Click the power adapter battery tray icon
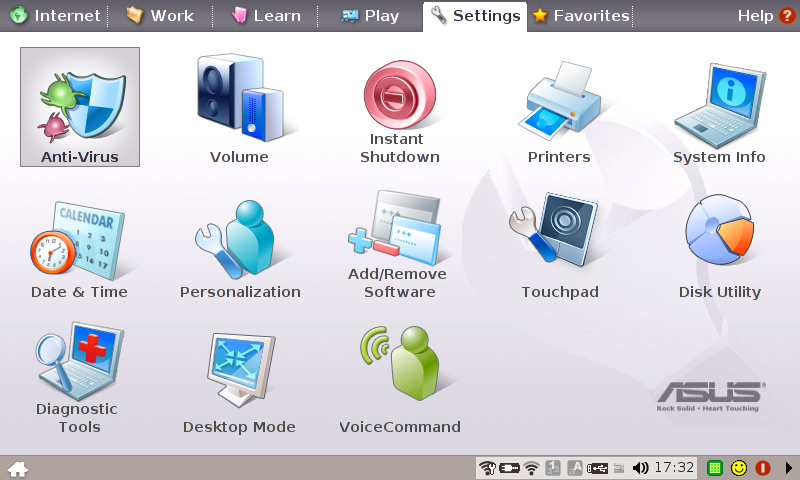The height and width of the screenshot is (480, 800). pyautogui.click(x=509, y=468)
